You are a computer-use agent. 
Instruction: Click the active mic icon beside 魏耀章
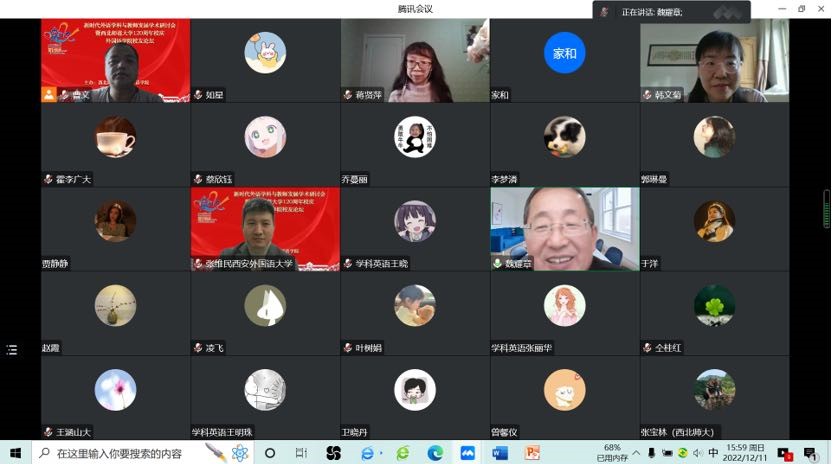pyautogui.click(x=498, y=264)
